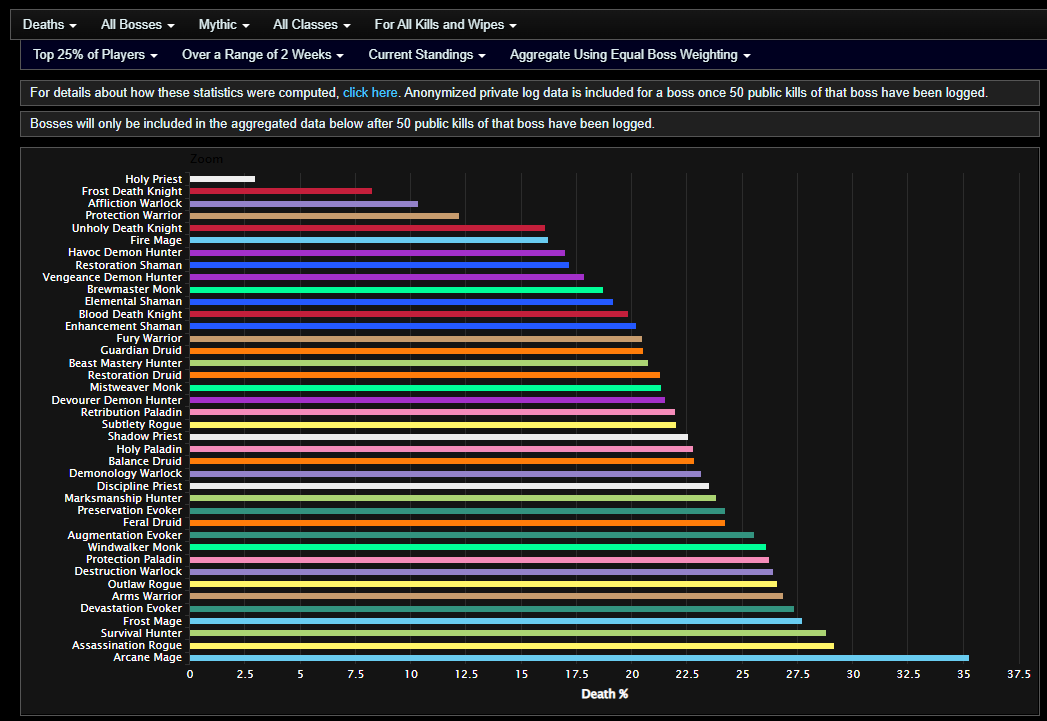Viewport: 1047px width, 721px height.
Task: Click the Mistweaver Monk label
Action: pyautogui.click(x=136, y=387)
